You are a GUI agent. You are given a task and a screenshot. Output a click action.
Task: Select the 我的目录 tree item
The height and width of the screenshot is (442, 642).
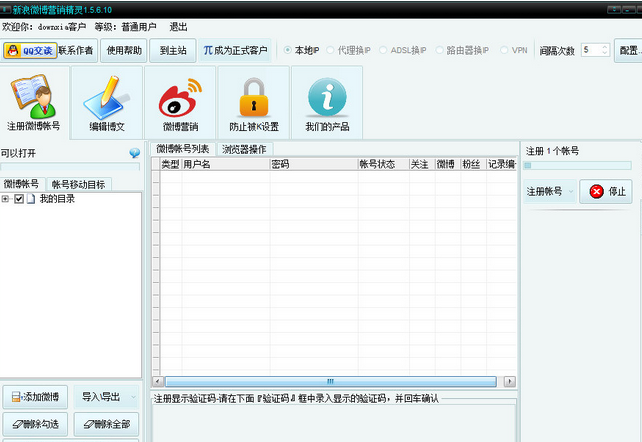coord(57,199)
